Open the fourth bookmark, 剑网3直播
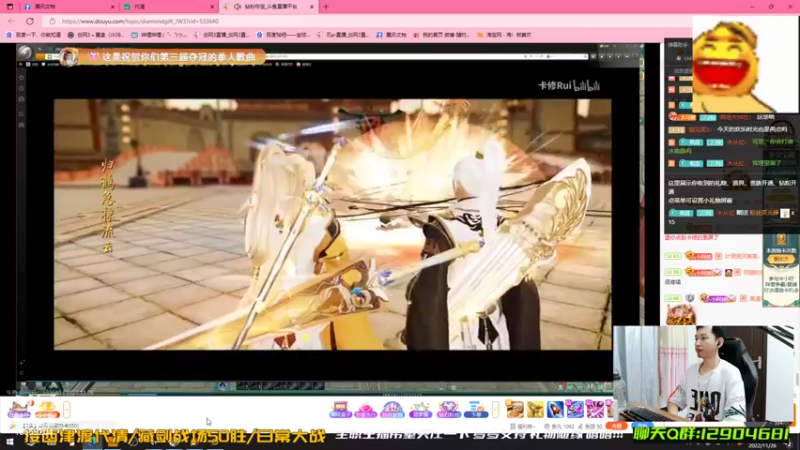 pos(221,35)
